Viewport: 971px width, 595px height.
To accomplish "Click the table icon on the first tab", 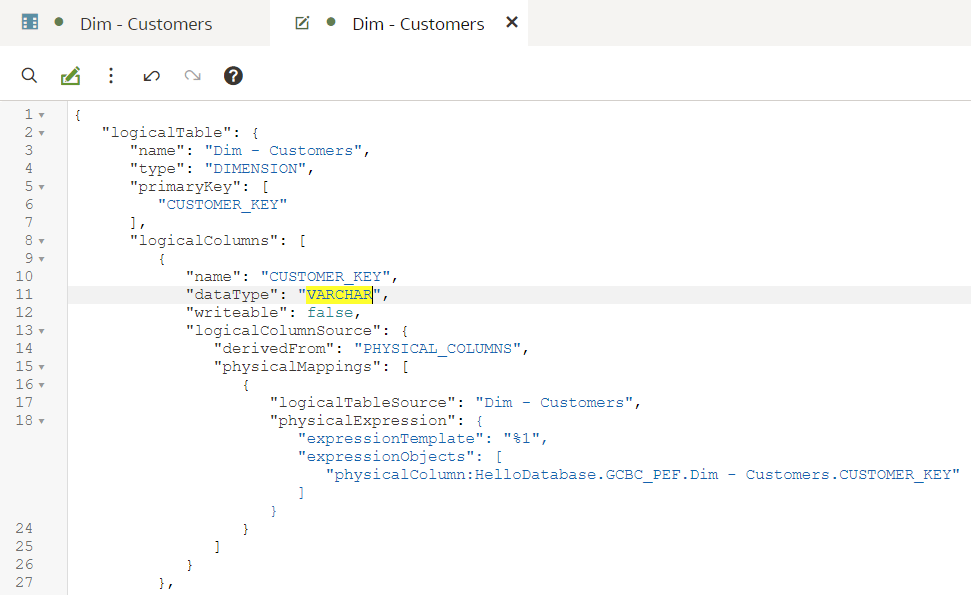I will click(29, 21).
